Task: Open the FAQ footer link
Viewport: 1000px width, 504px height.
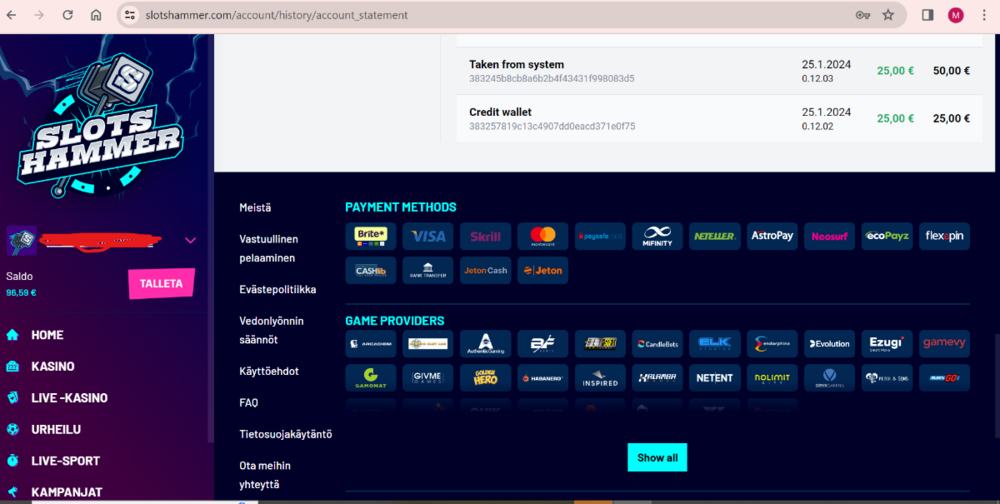Action: [249, 403]
